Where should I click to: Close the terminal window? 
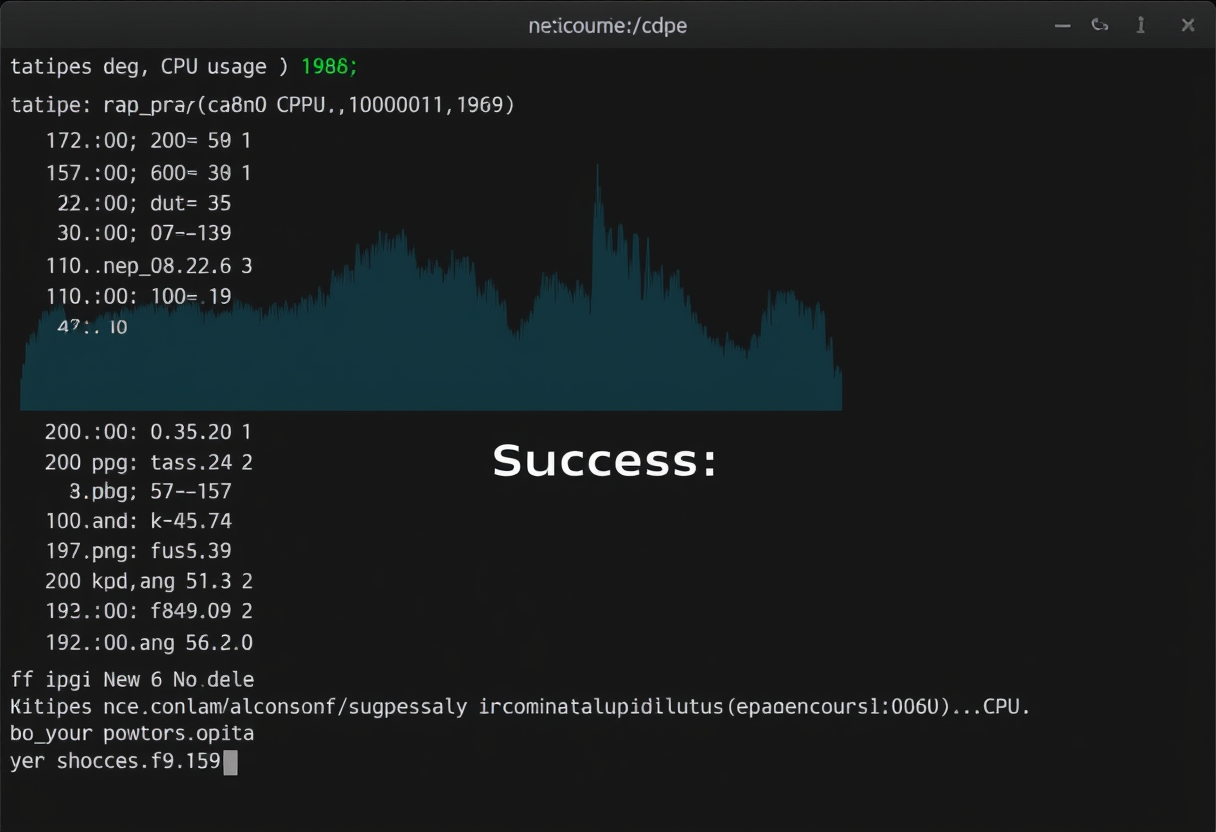tap(1188, 25)
